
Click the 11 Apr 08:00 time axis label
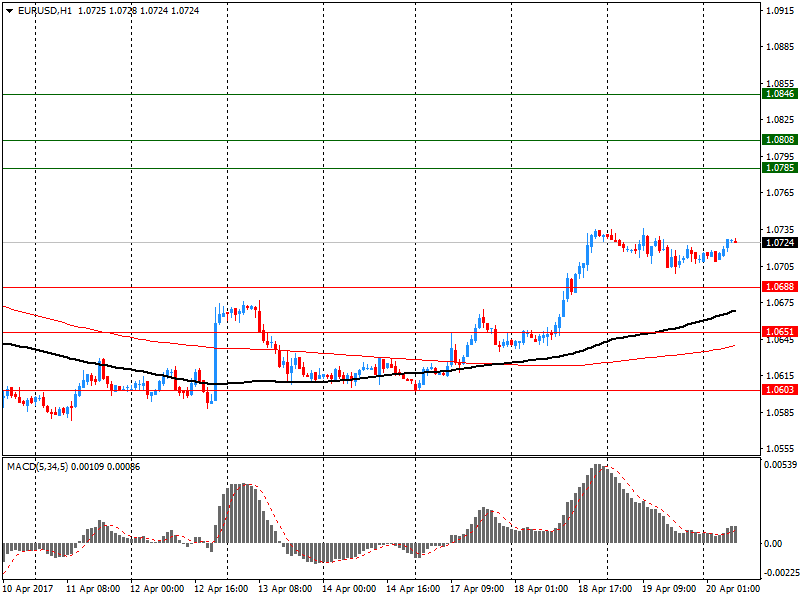[x=93, y=589]
